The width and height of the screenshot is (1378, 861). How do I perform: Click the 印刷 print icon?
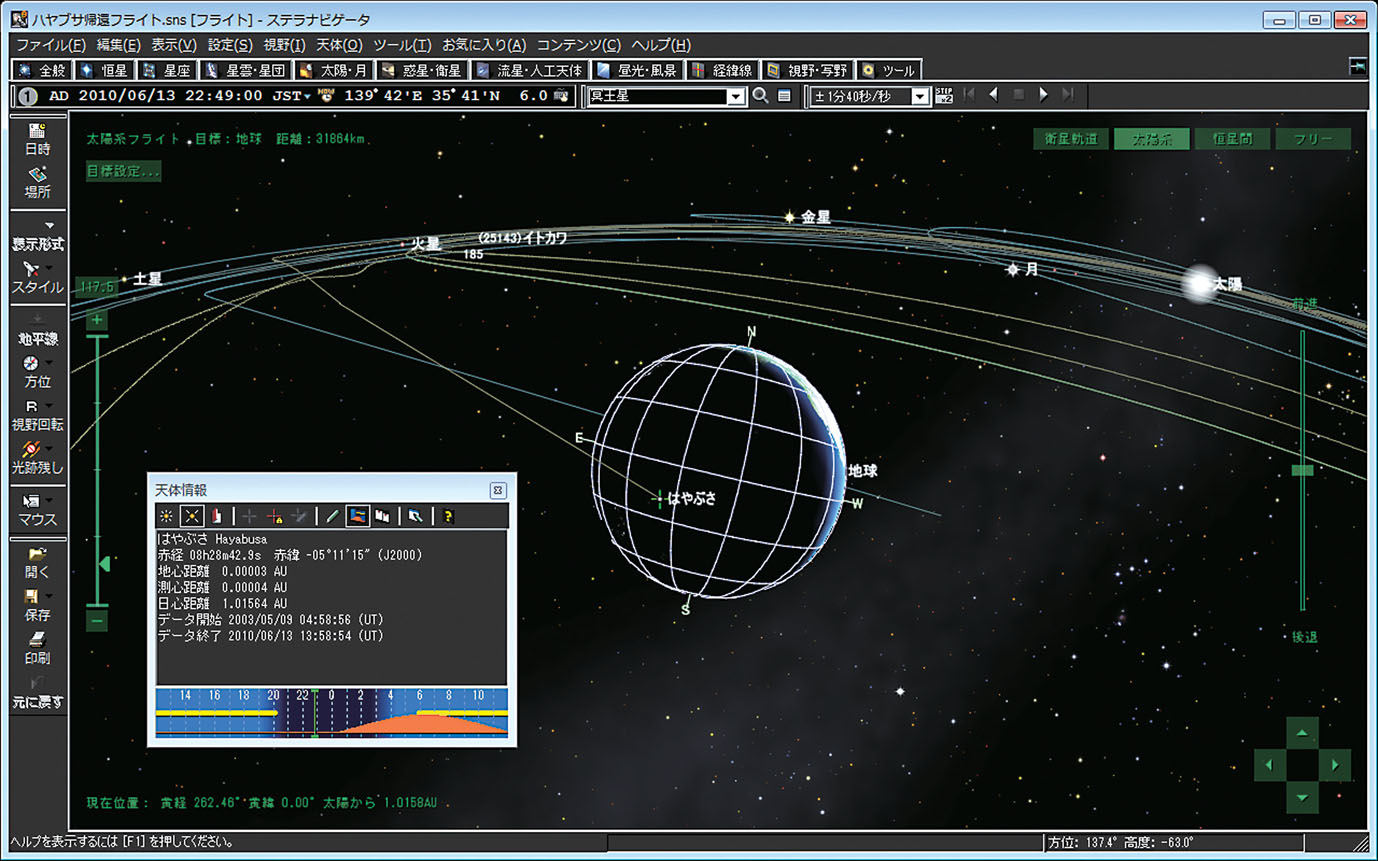point(38,640)
